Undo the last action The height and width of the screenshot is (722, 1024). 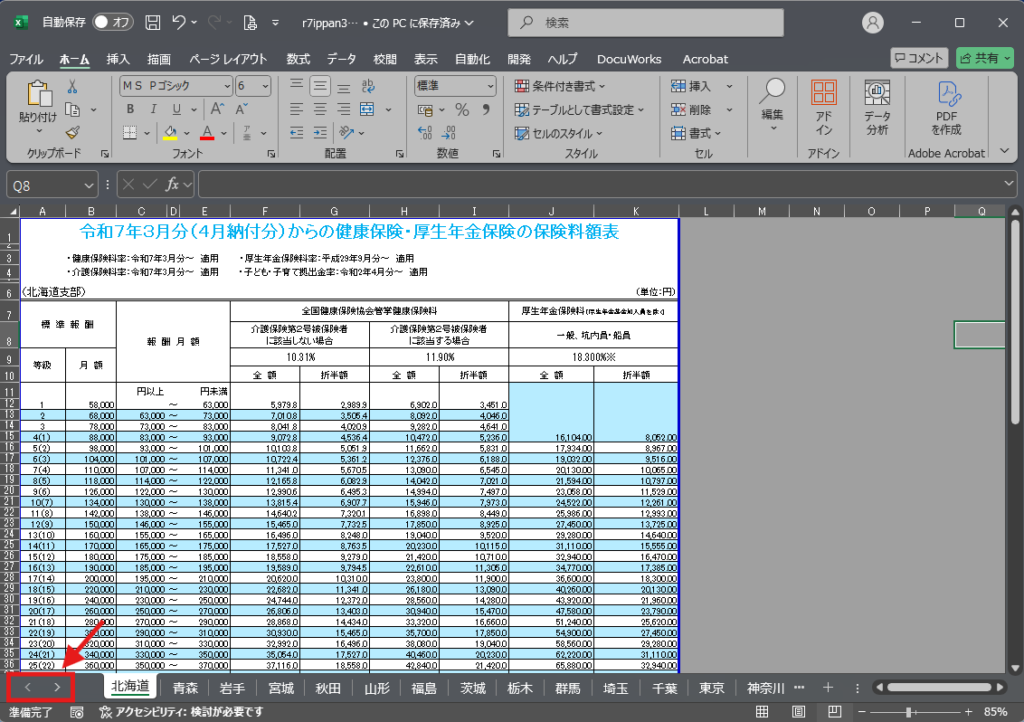click(179, 22)
